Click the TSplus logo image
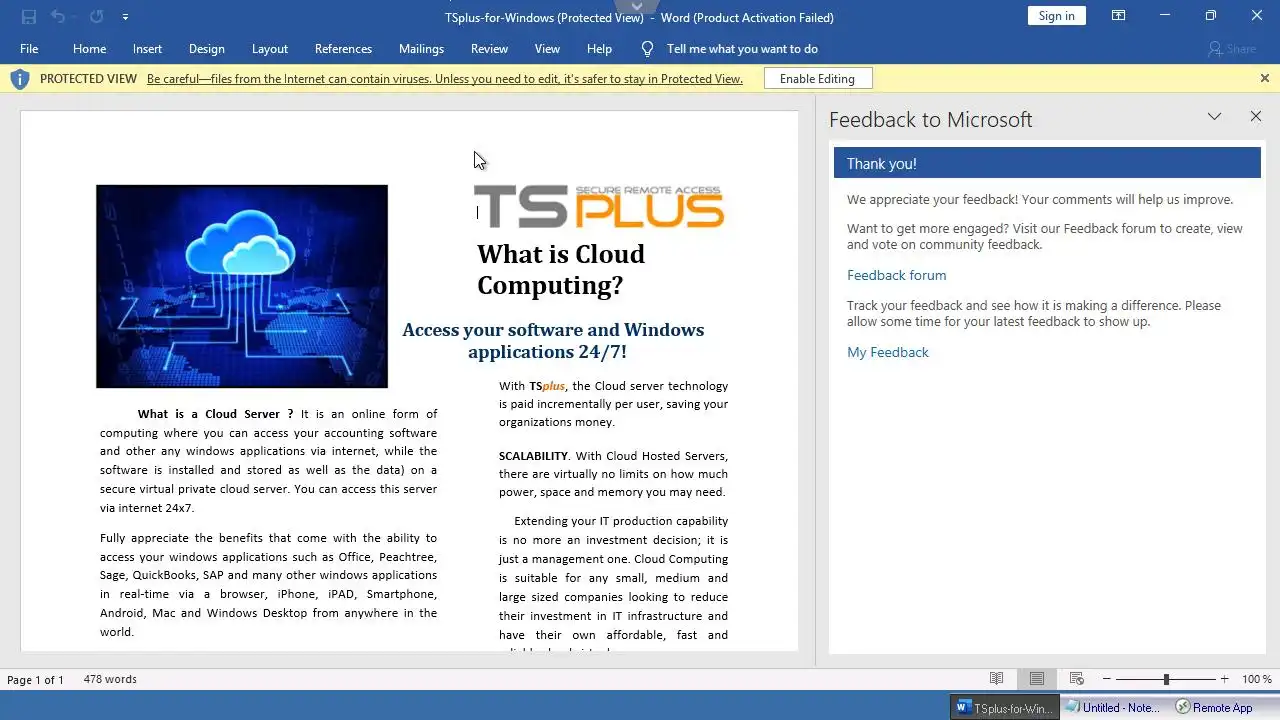Viewport: 1280px width, 720px height. tap(599, 206)
